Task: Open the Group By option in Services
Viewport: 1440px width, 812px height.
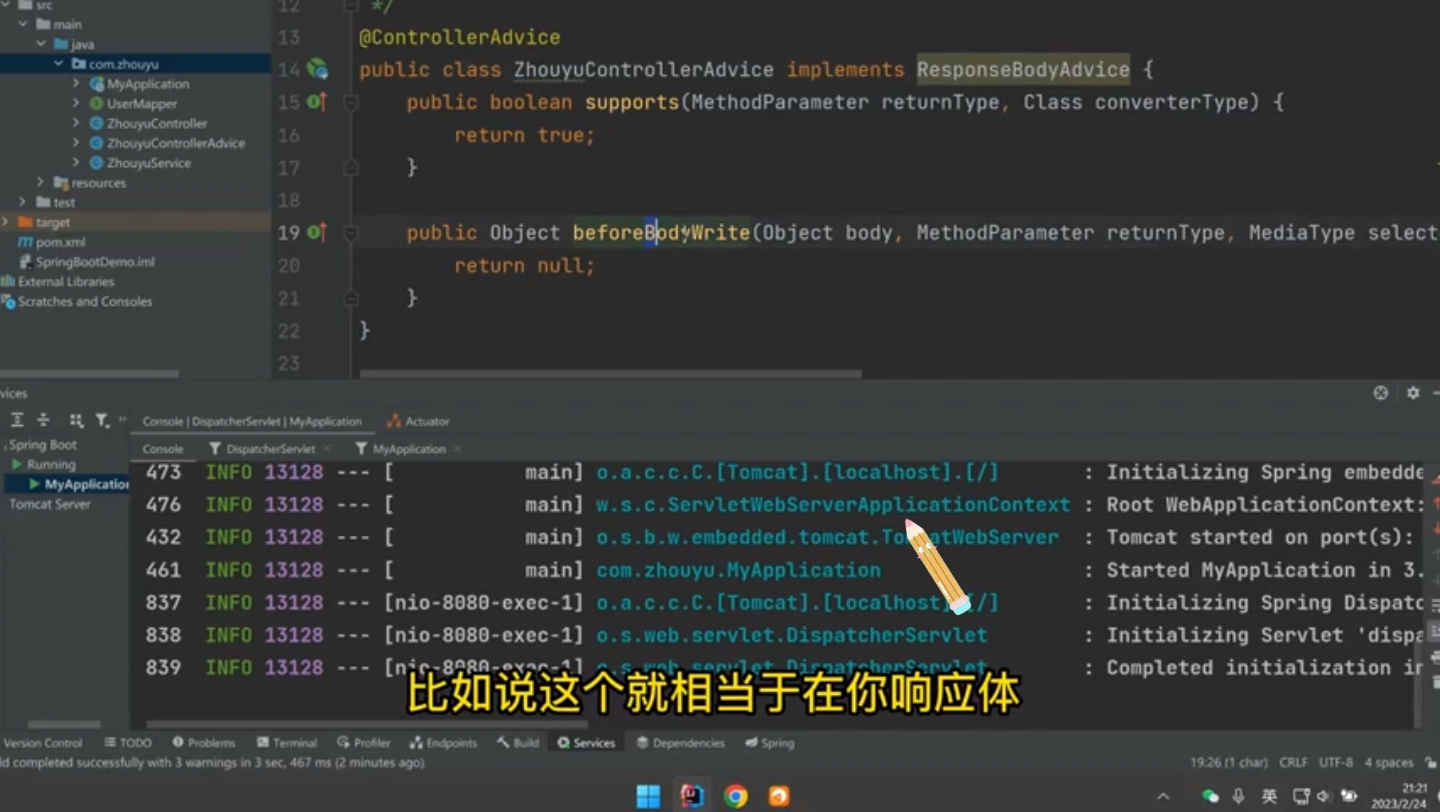Action: click(x=76, y=420)
